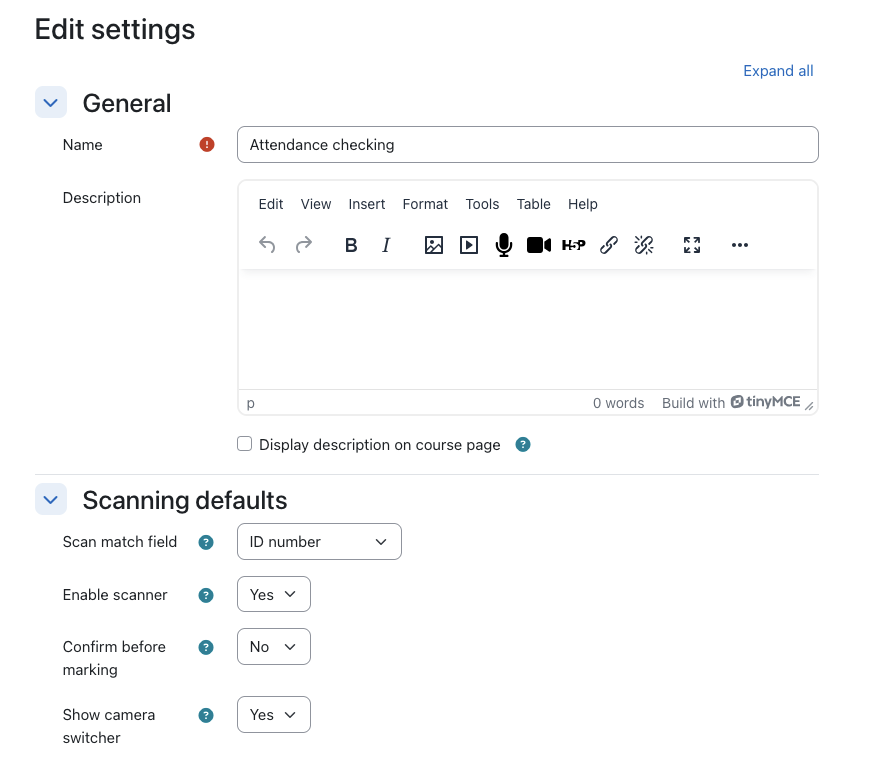This screenshot has height=761, width=896.
Task: Undo the last edit in the description editor
Action: pyautogui.click(x=267, y=245)
